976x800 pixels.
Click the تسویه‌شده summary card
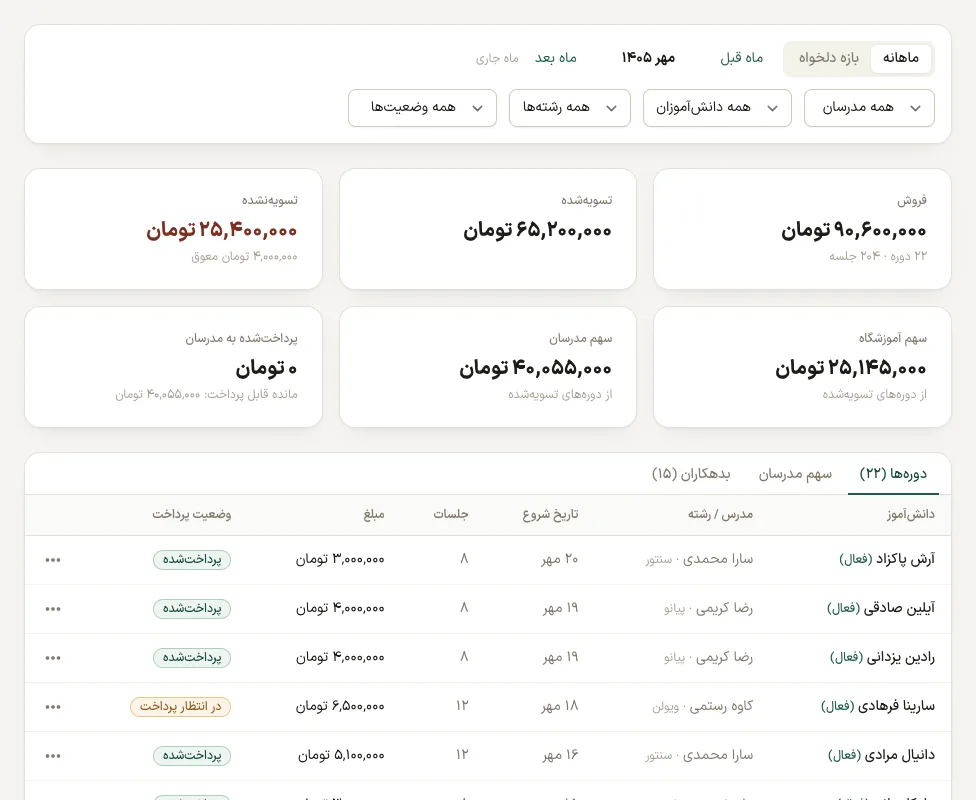(488, 229)
